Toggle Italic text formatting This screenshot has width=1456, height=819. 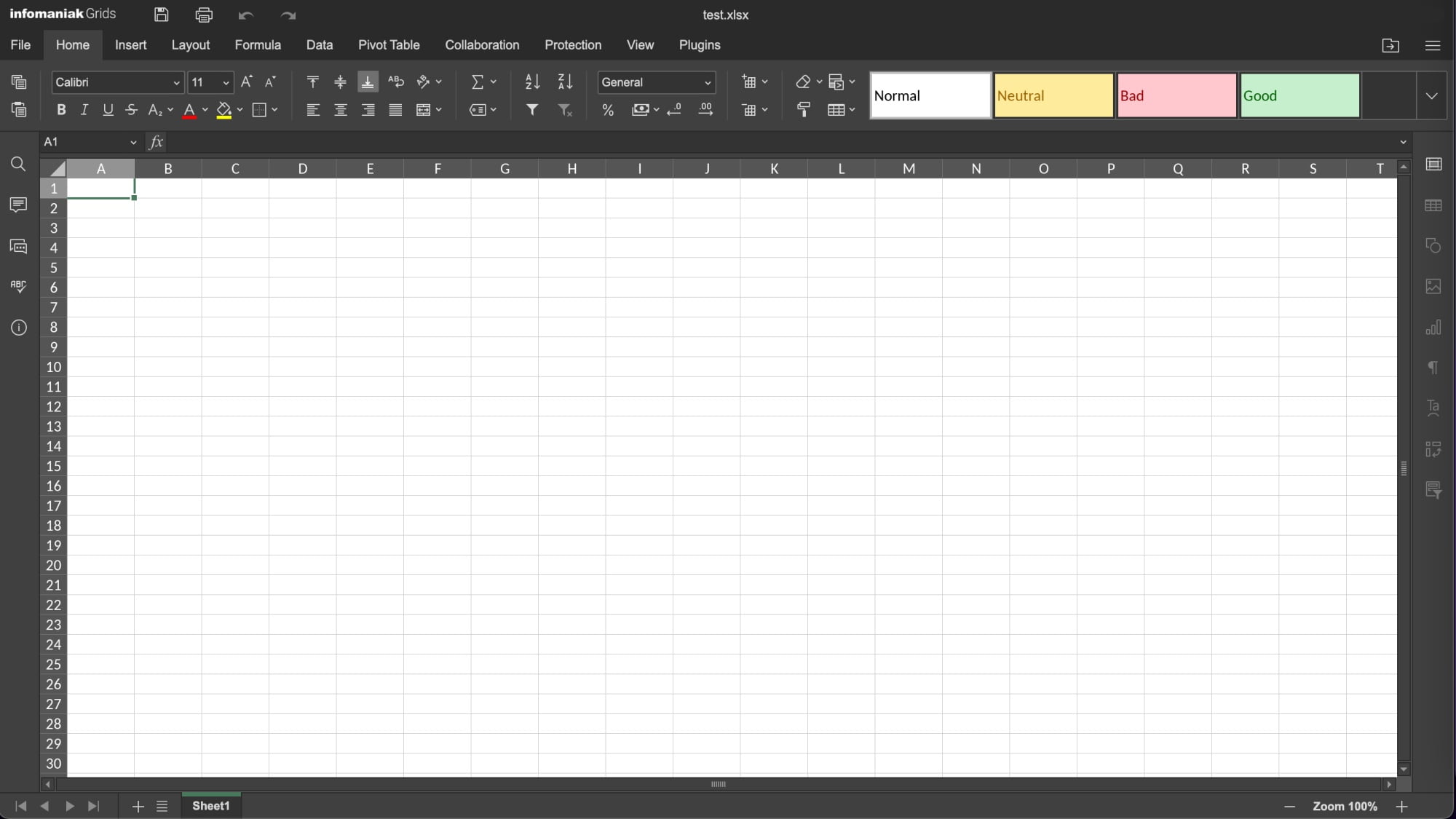(84, 110)
